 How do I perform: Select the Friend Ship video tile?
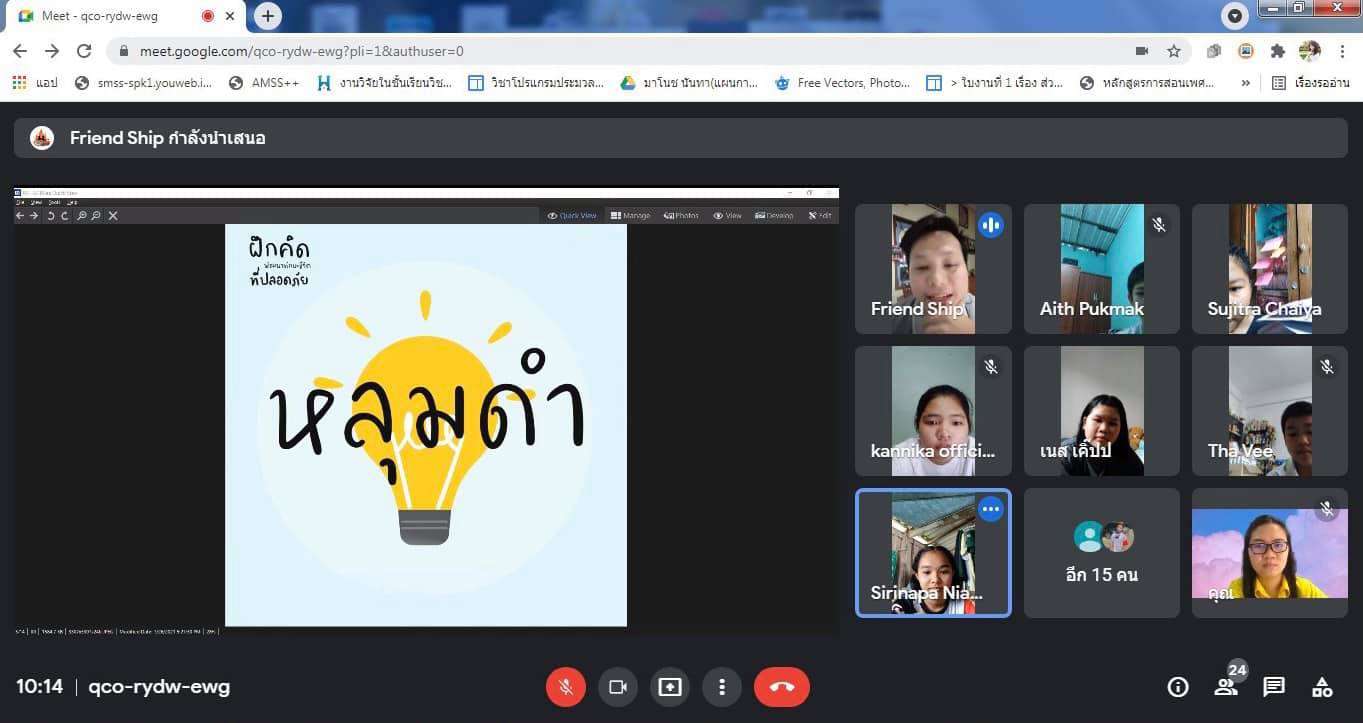(x=933, y=268)
